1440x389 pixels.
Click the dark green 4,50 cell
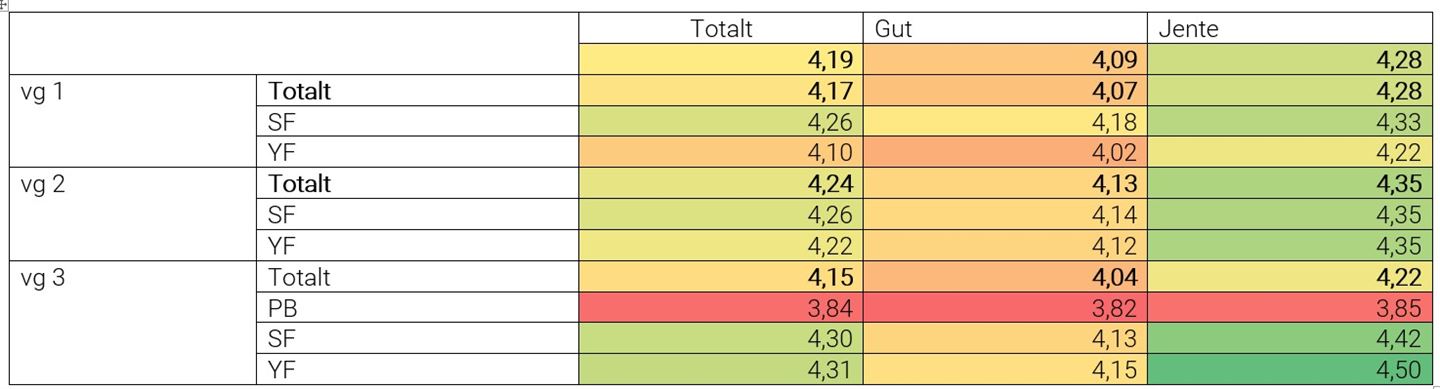pyautogui.click(x=1289, y=369)
